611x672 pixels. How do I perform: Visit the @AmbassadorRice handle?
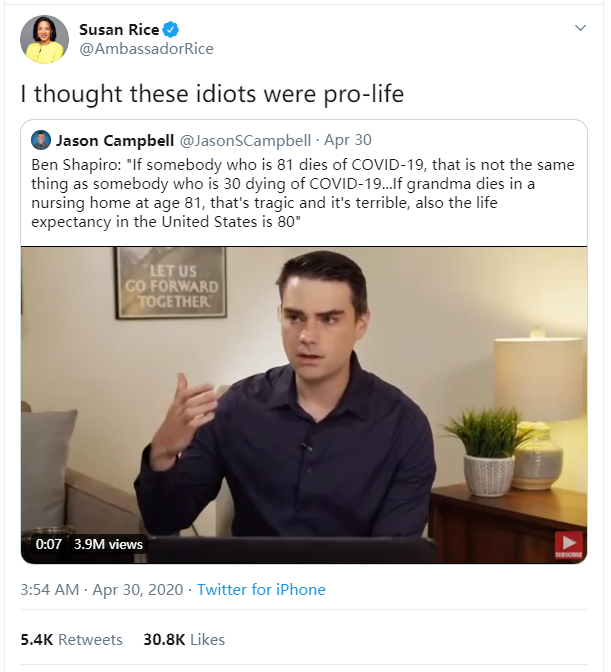point(146,49)
